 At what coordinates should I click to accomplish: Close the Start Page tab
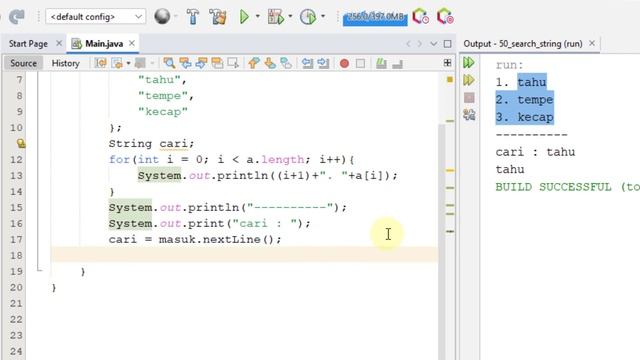click(59, 43)
